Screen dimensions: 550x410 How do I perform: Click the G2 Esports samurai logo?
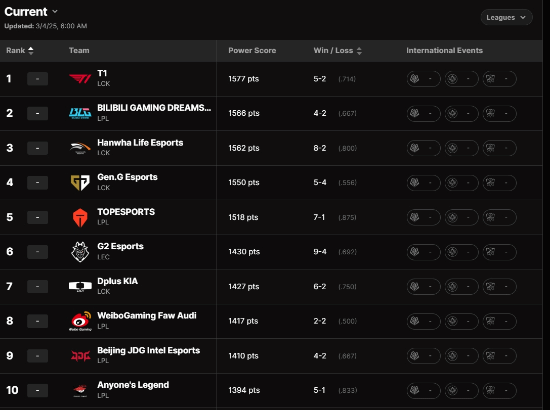click(x=80, y=252)
